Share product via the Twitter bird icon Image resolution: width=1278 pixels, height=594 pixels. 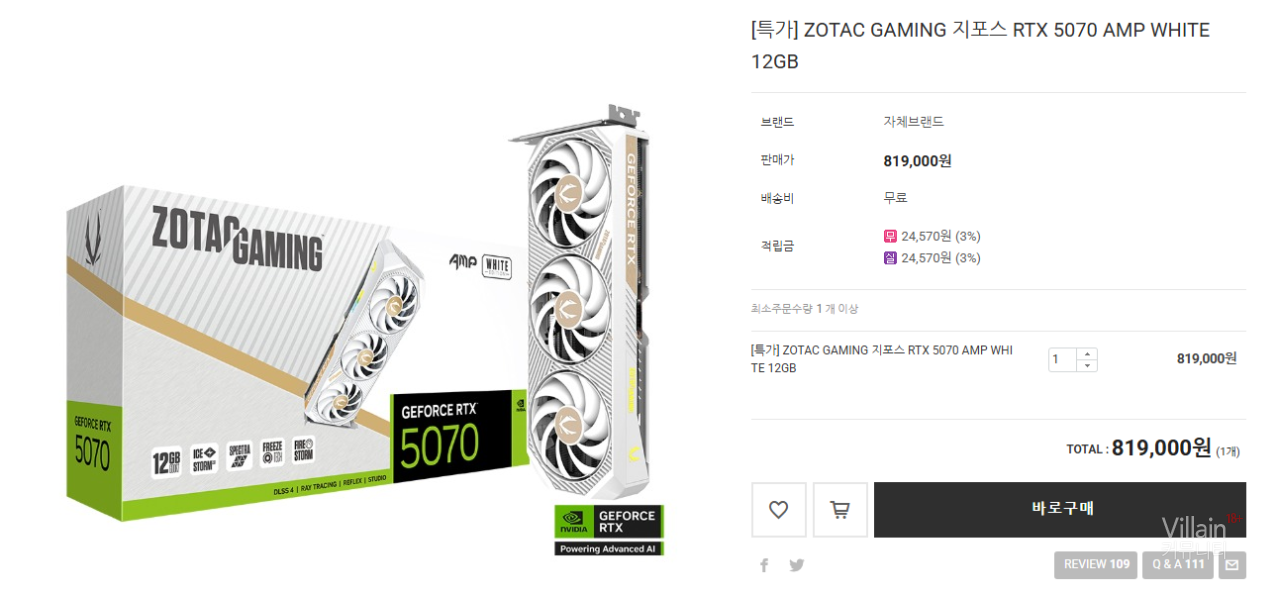click(x=797, y=565)
